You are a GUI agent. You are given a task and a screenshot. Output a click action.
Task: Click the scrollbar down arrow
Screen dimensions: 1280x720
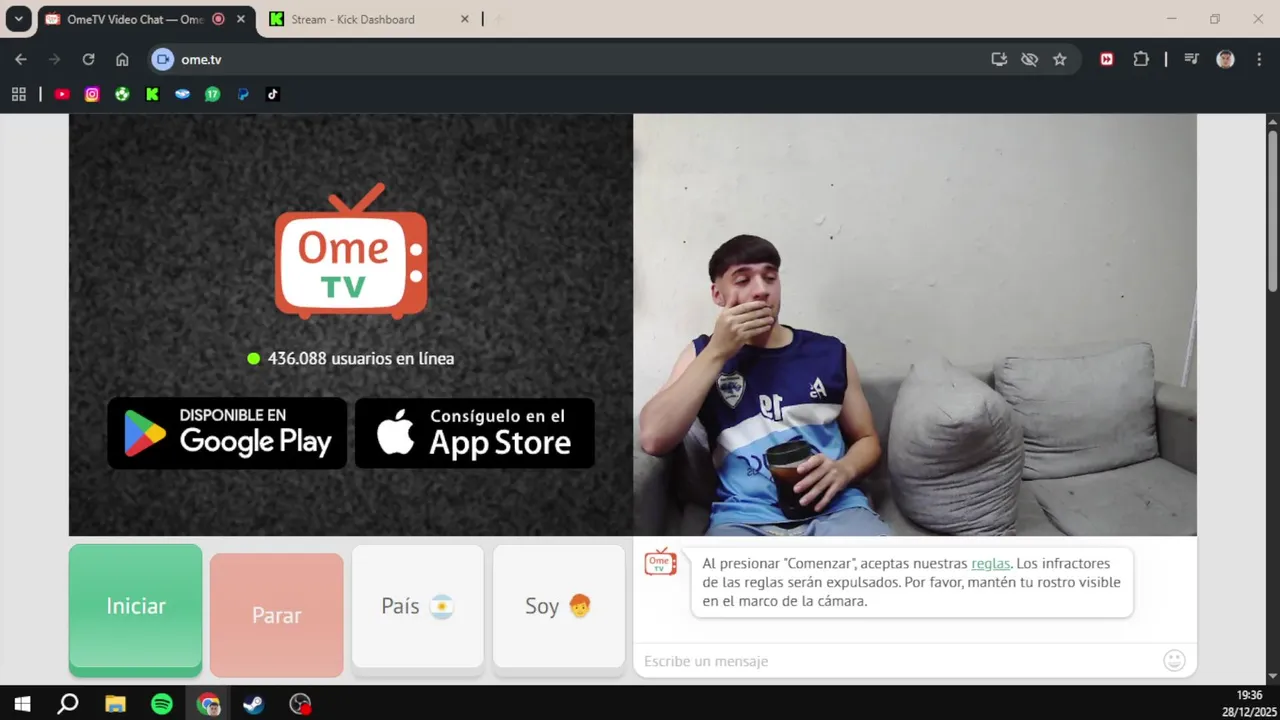click(1272, 676)
